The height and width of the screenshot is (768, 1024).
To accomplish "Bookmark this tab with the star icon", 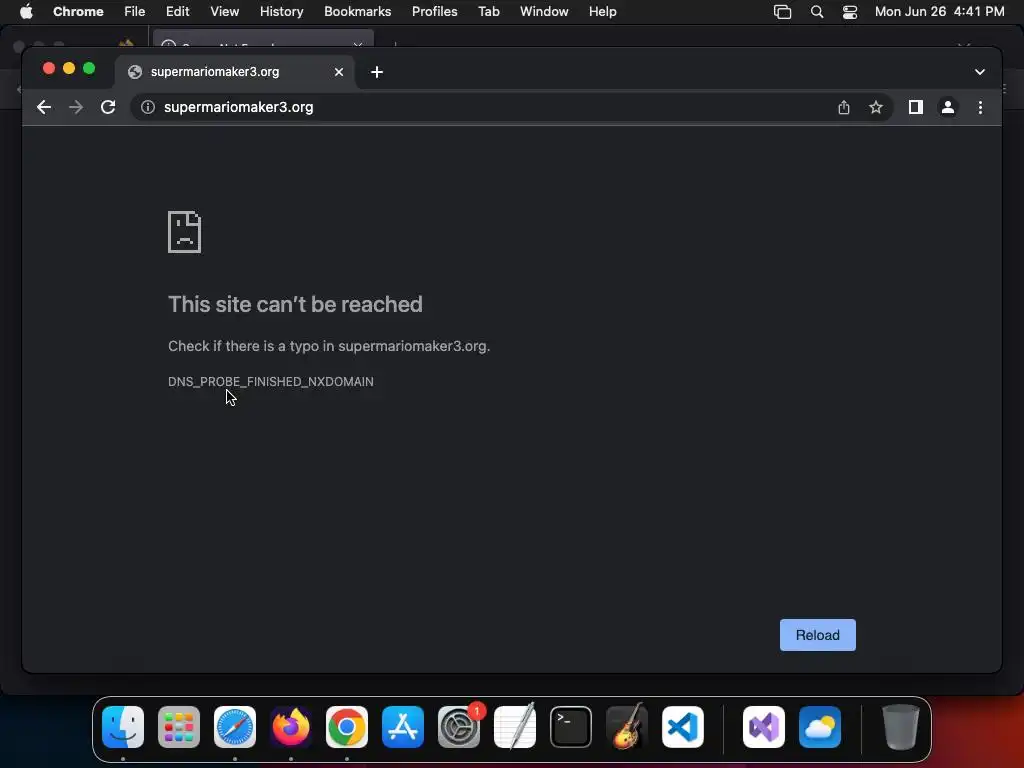I will click(876, 107).
